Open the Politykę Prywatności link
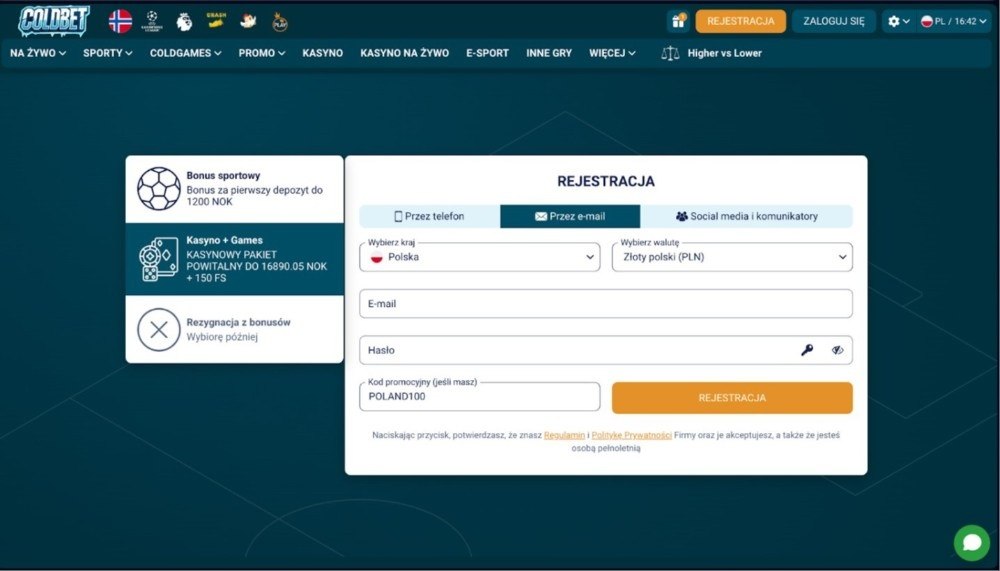This screenshot has width=1000, height=571. pos(631,435)
